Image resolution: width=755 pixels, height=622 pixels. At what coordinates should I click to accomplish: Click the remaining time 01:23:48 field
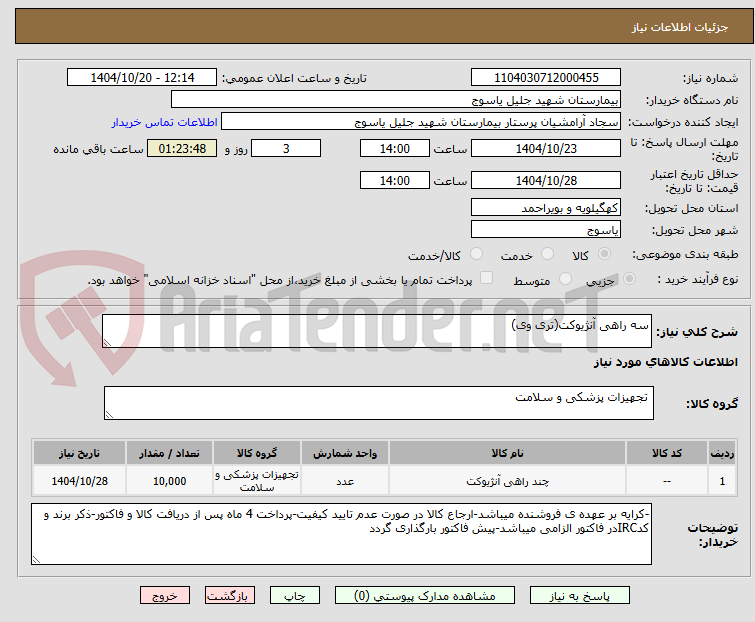tap(182, 148)
